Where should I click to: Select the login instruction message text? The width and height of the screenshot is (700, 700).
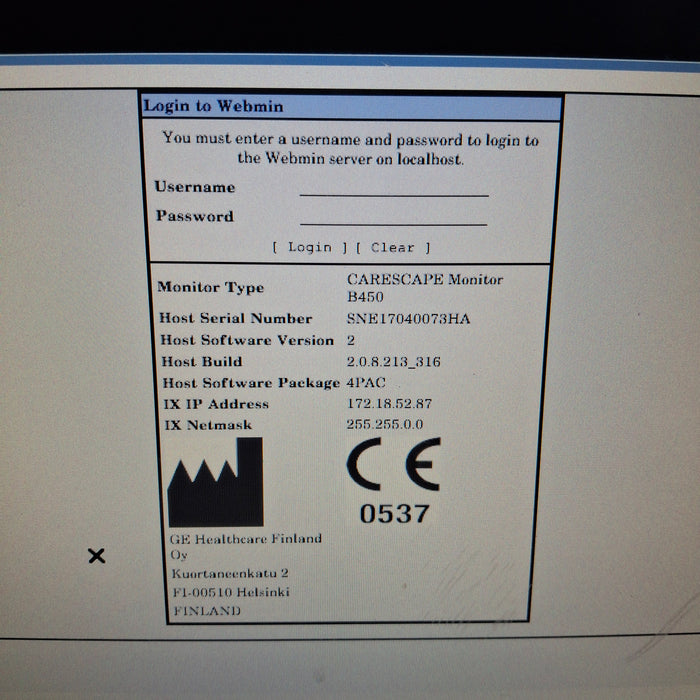tap(350, 149)
